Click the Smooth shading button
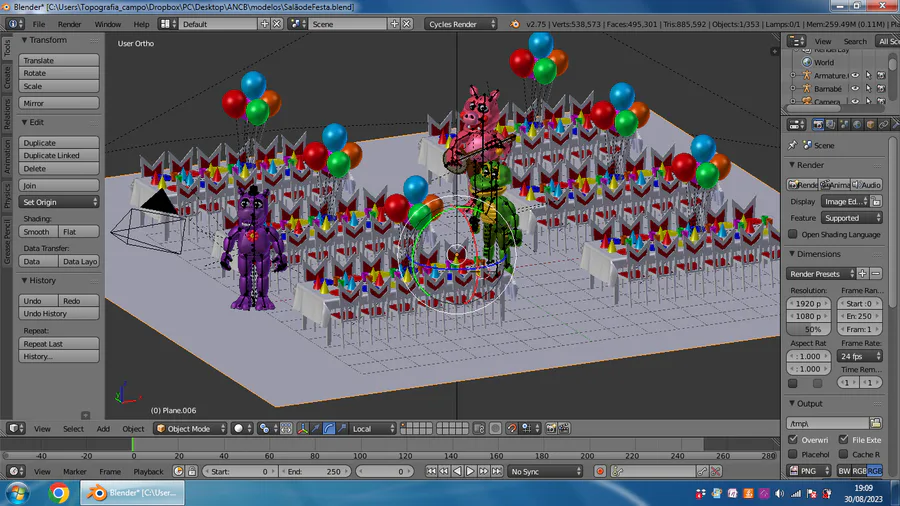Viewport: 900px width, 506px height. click(38, 232)
